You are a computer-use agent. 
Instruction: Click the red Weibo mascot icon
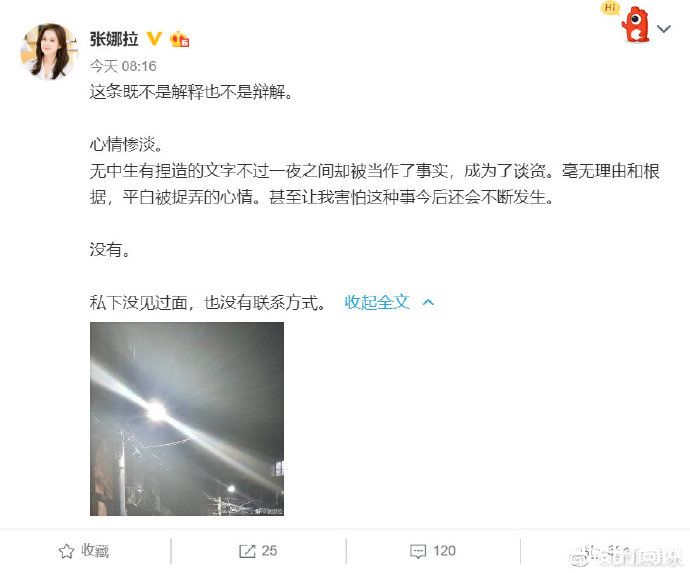pos(635,25)
